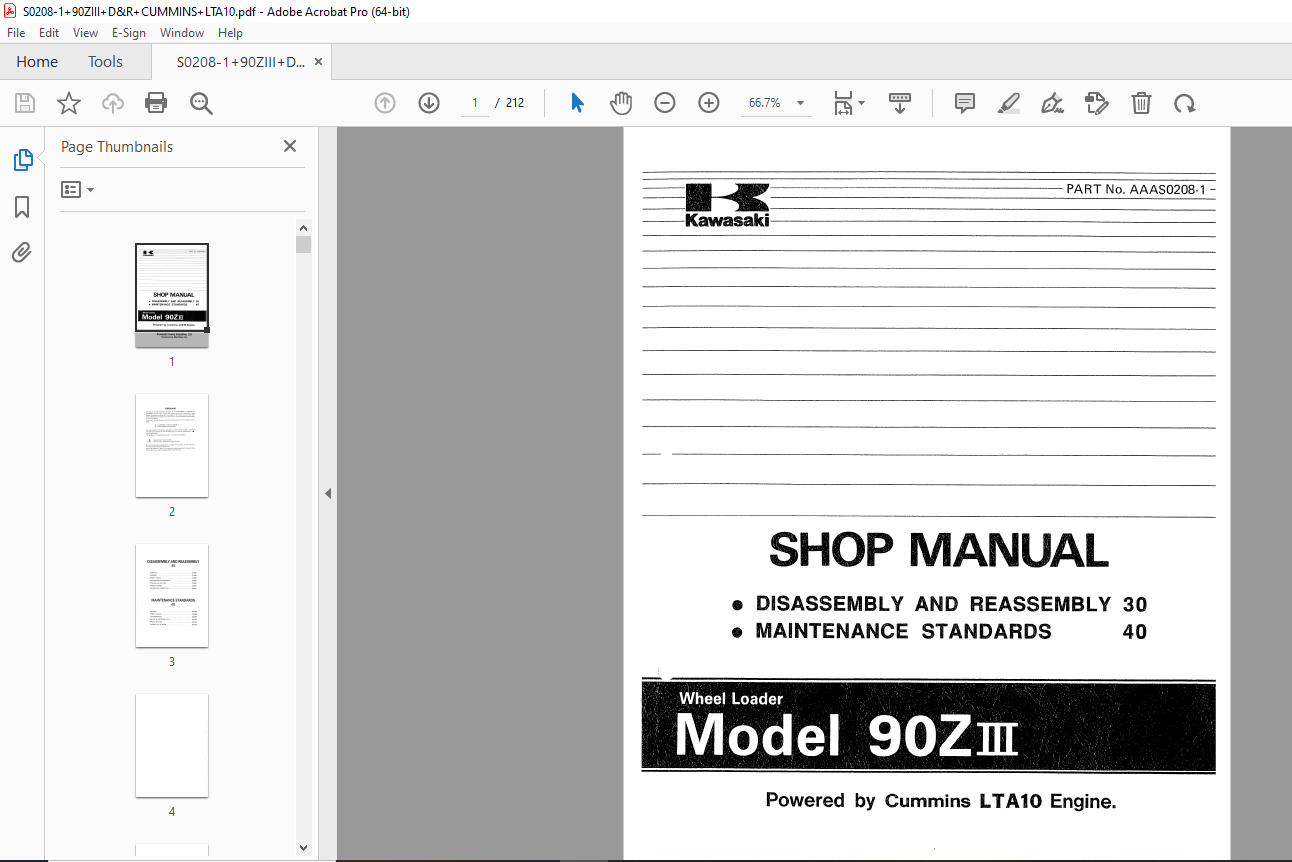1292x862 pixels.
Task: Print the document with the printer icon
Action: (x=156, y=103)
